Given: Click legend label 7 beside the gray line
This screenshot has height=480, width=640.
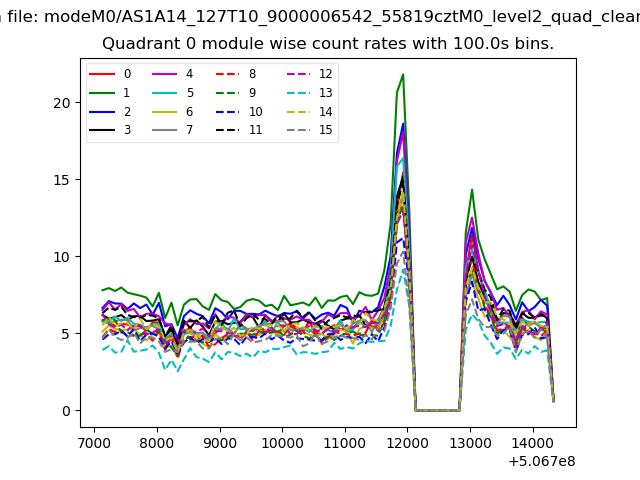Looking at the screenshot, I should [189, 131].
